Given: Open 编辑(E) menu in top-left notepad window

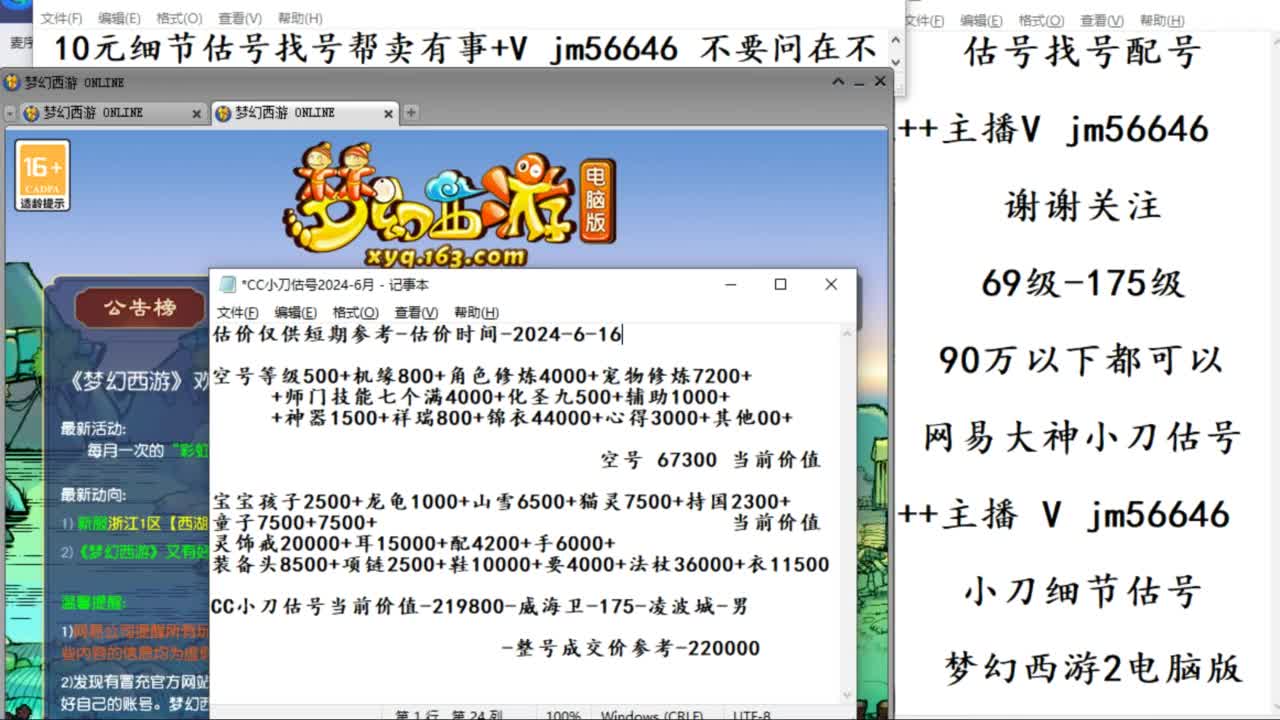Looking at the screenshot, I should click(119, 18).
